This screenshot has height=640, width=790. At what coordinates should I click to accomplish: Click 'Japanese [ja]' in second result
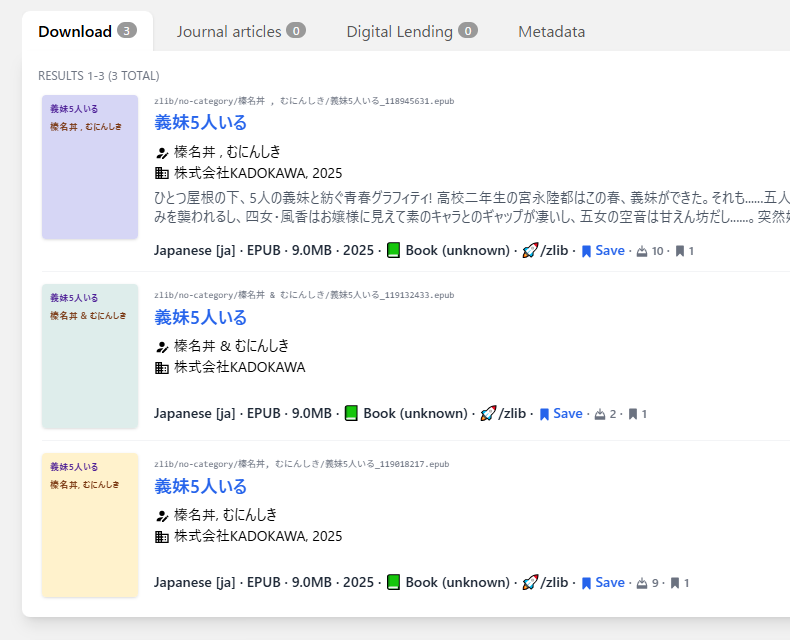(x=194, y=413)
